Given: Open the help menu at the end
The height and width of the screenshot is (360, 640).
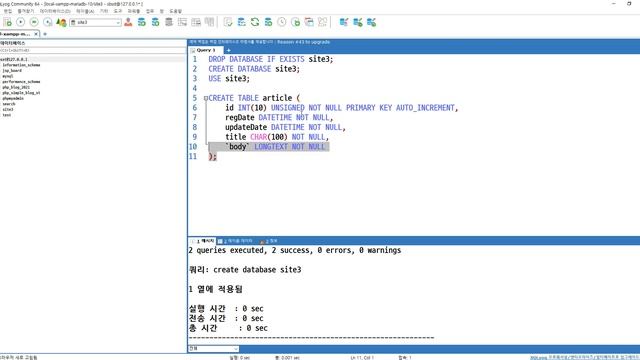Looking at the screenshot, I should [176, 11].
